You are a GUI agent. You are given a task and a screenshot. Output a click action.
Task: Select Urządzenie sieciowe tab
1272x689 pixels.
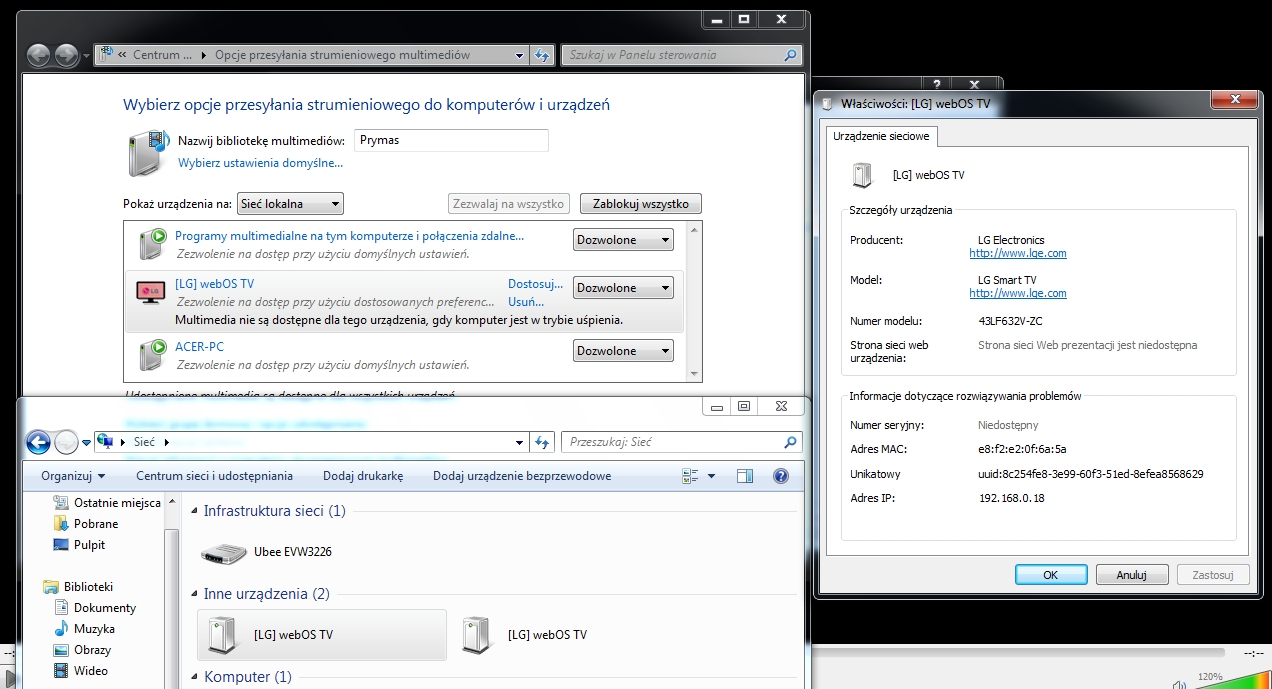pyautogui.click(x=881, y=136)
